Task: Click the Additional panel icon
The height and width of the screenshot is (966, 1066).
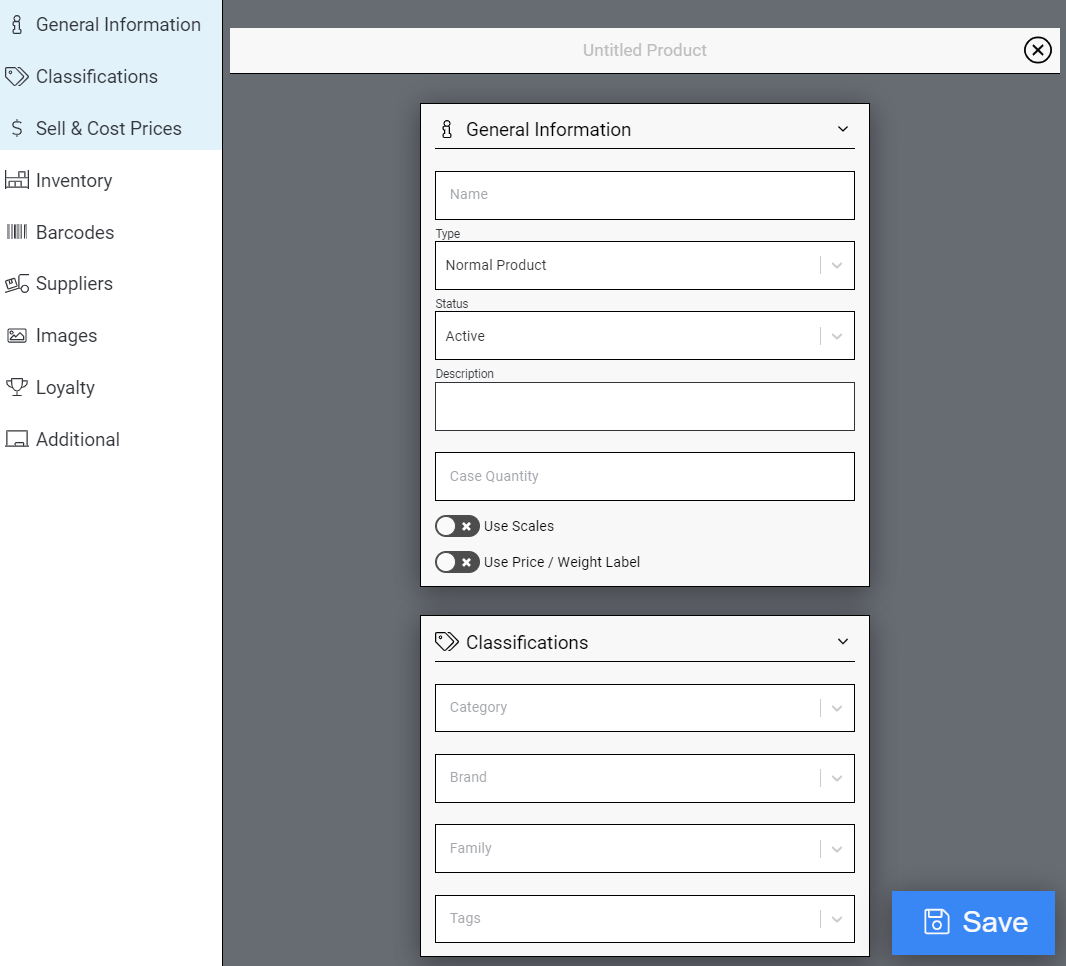Action: (17, 439)
